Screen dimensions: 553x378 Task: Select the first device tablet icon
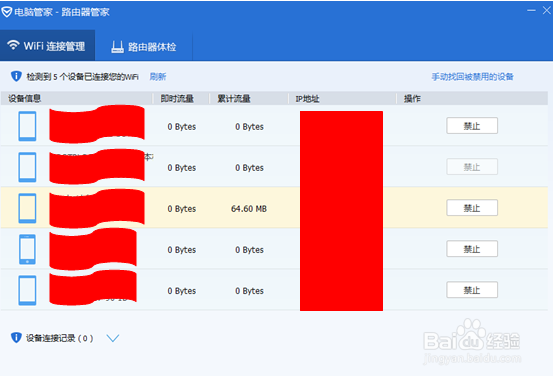point(27,126)
